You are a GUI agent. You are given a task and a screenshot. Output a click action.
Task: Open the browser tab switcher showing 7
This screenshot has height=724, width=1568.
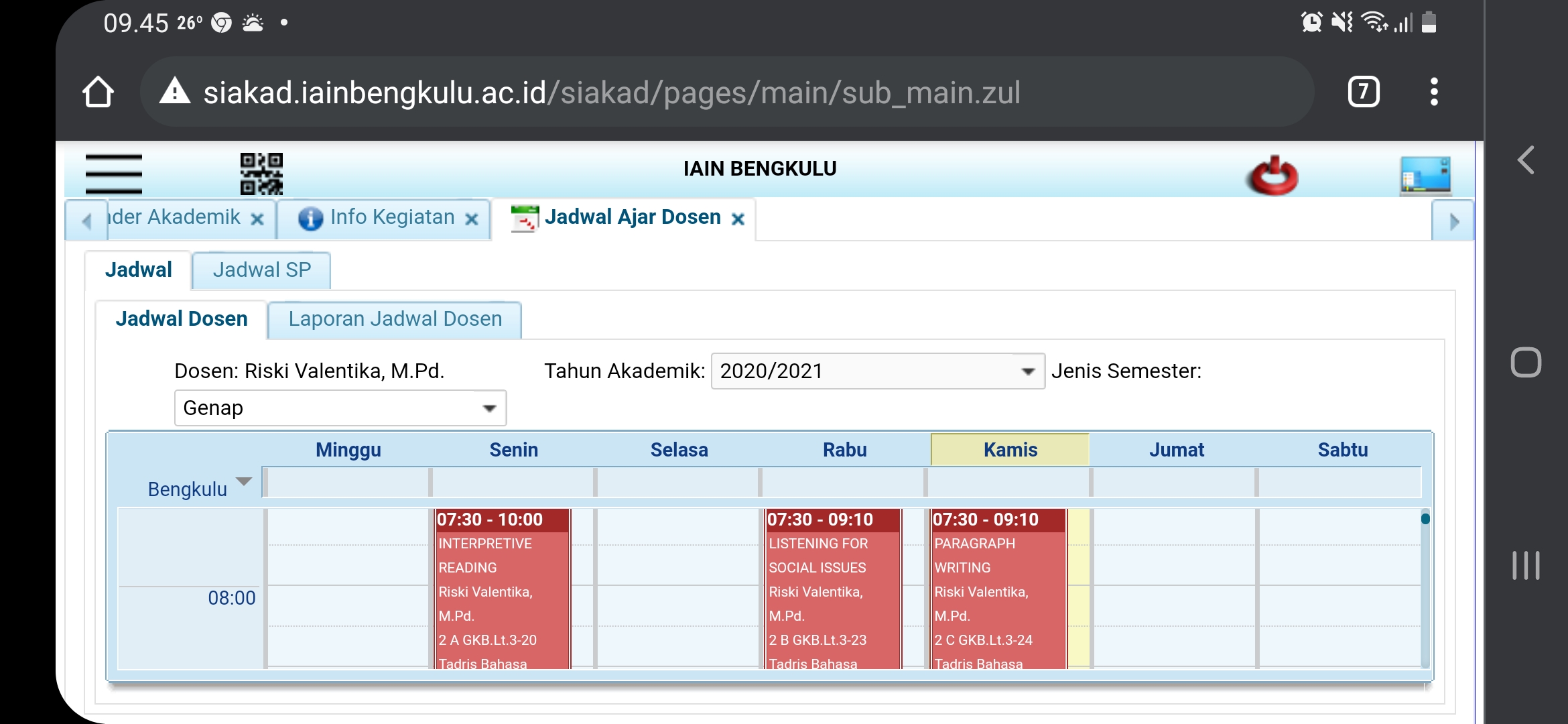1363,92
